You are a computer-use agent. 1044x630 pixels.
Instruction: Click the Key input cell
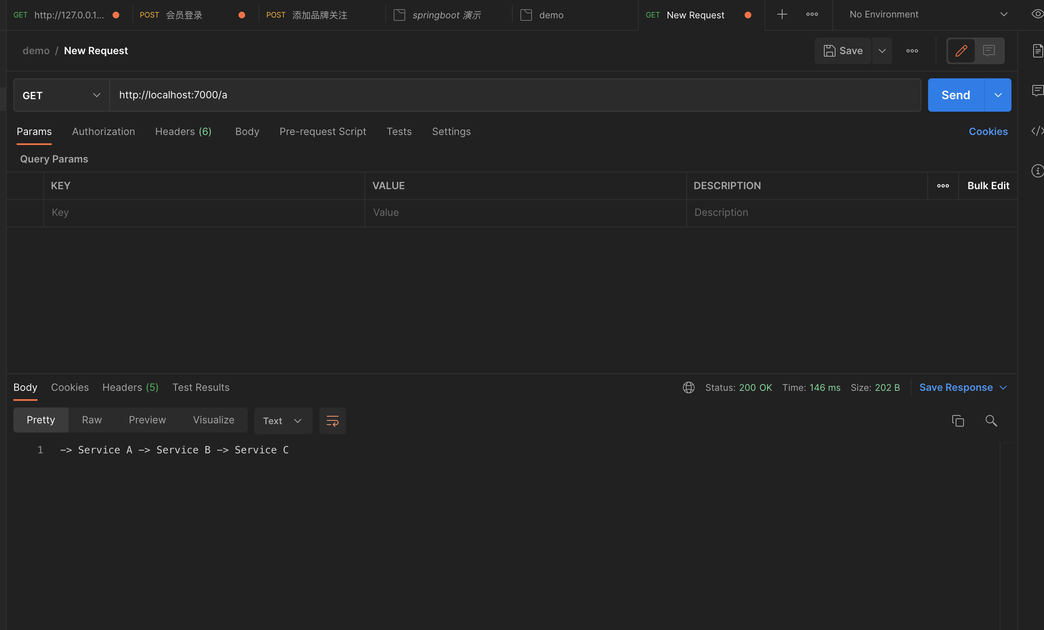(x=204, y=212)
